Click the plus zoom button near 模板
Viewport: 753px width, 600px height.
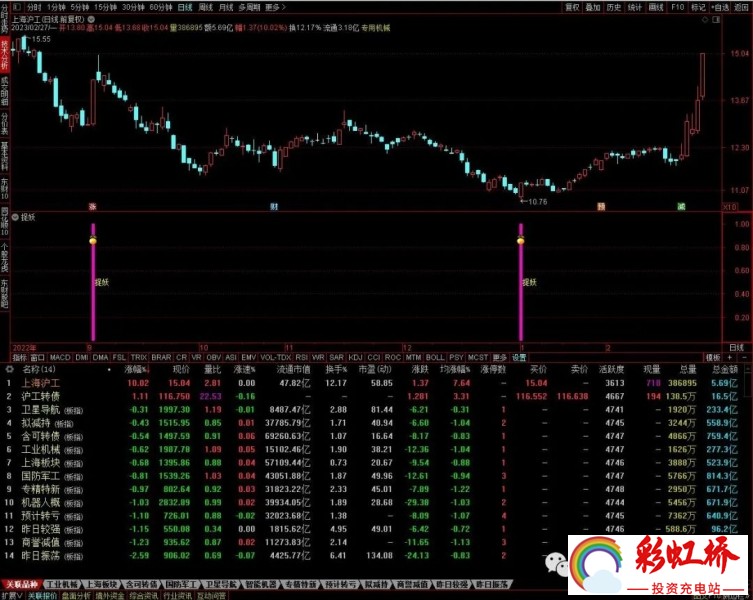click(x=729, y=357)
